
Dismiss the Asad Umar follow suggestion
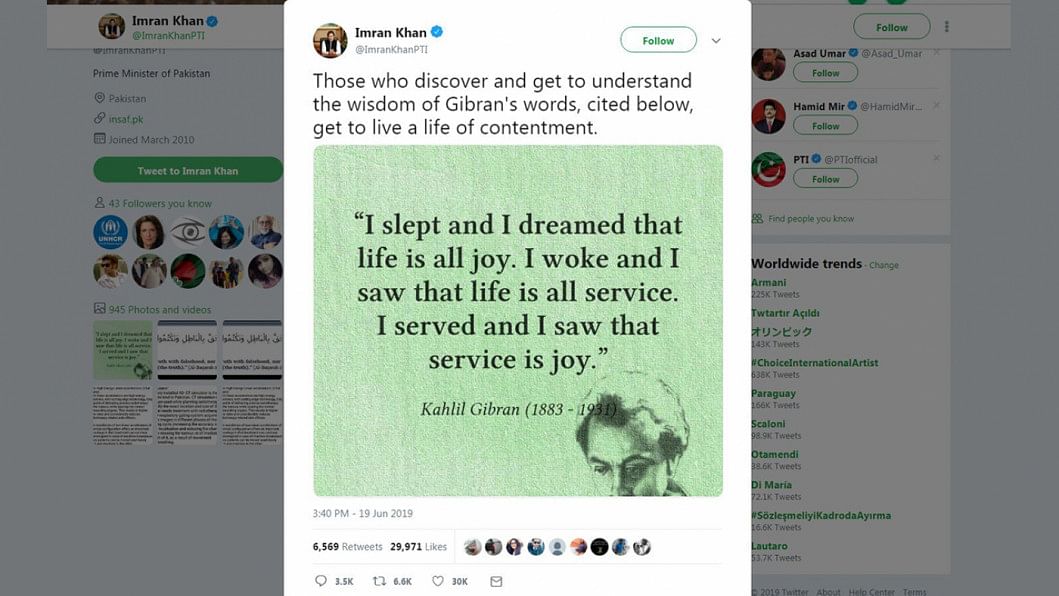pos(936,52)
